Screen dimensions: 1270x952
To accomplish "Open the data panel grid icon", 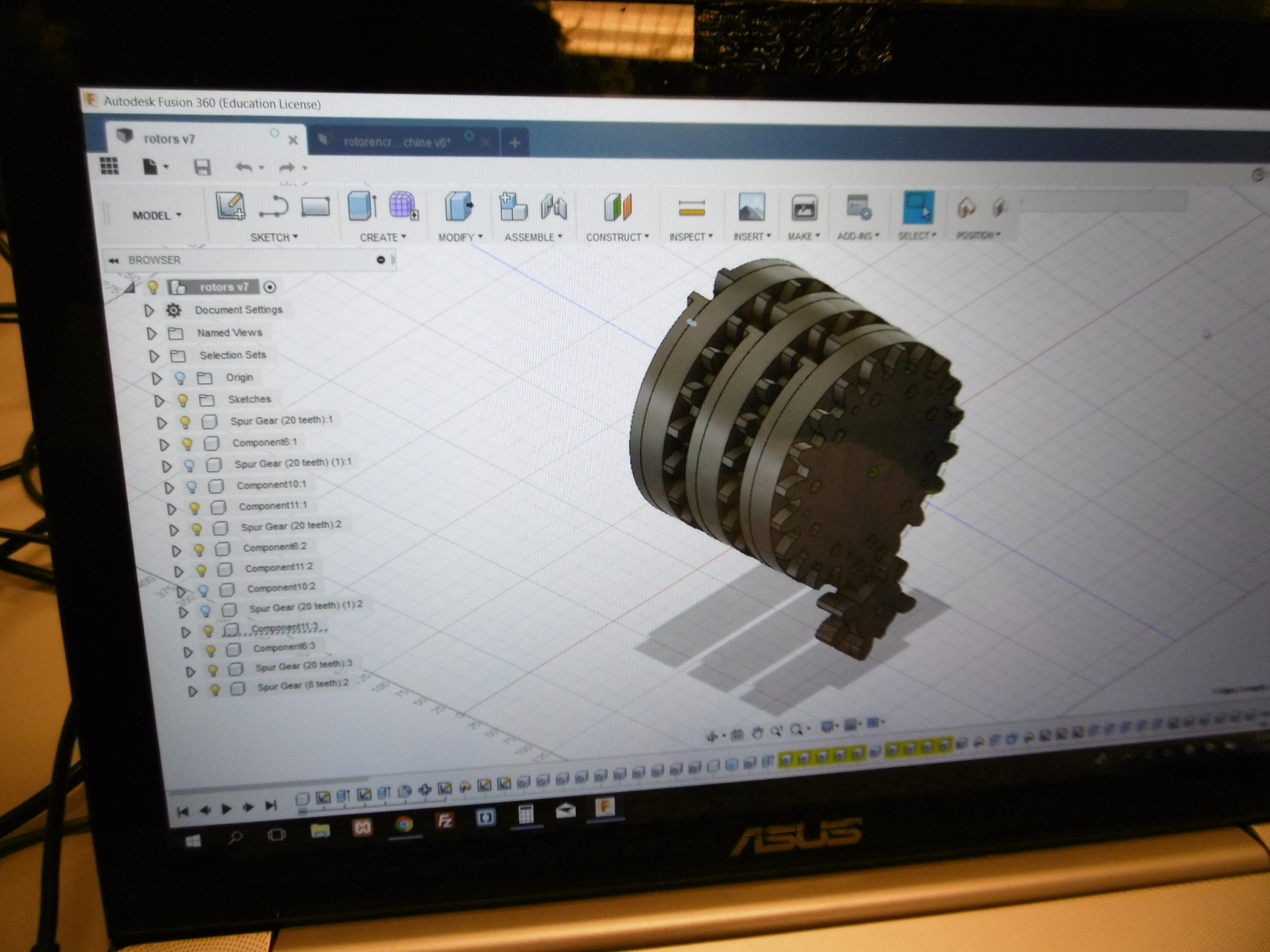I will (x=110, y=165).
